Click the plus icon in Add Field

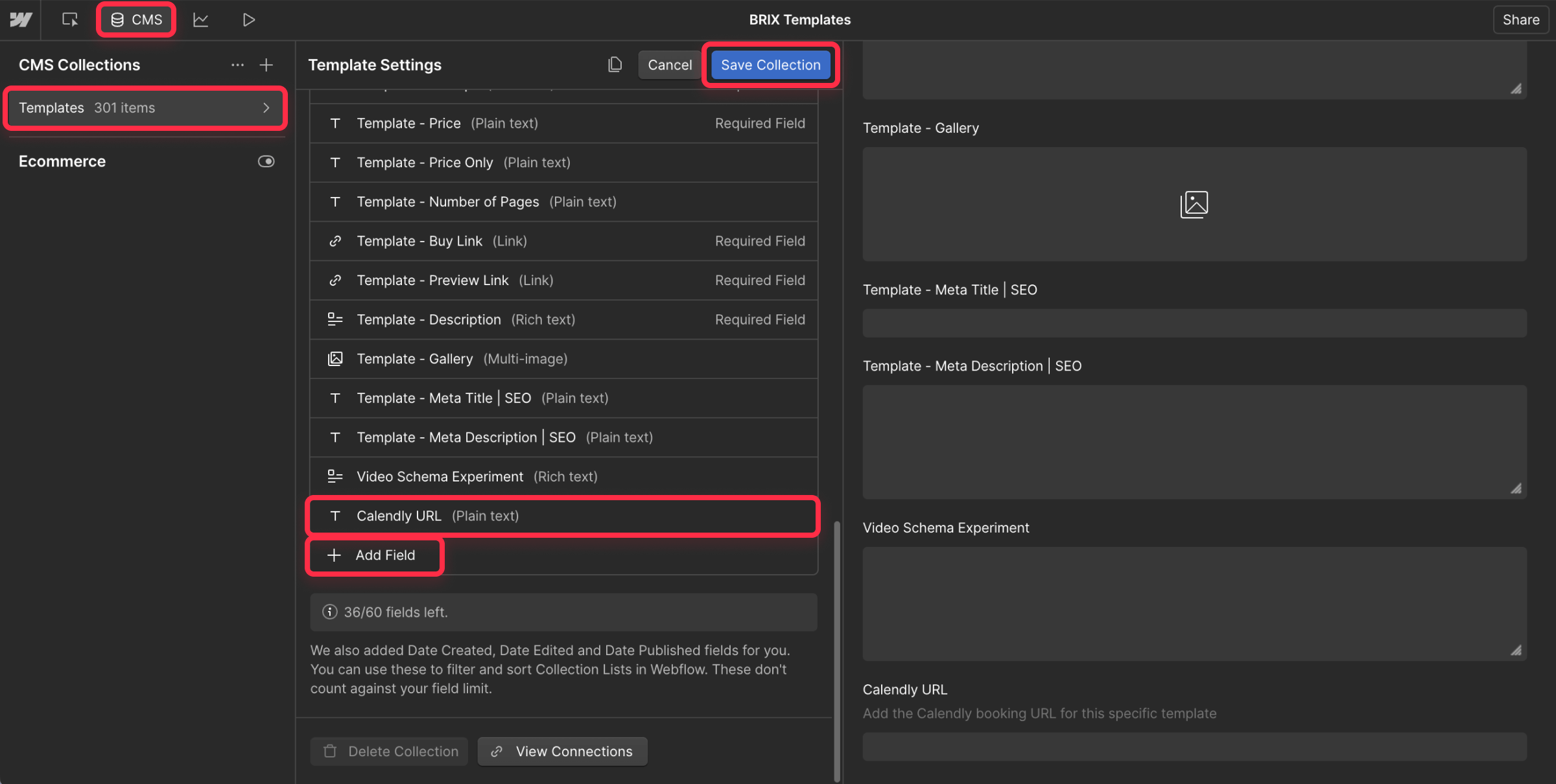tap(334, 555)
